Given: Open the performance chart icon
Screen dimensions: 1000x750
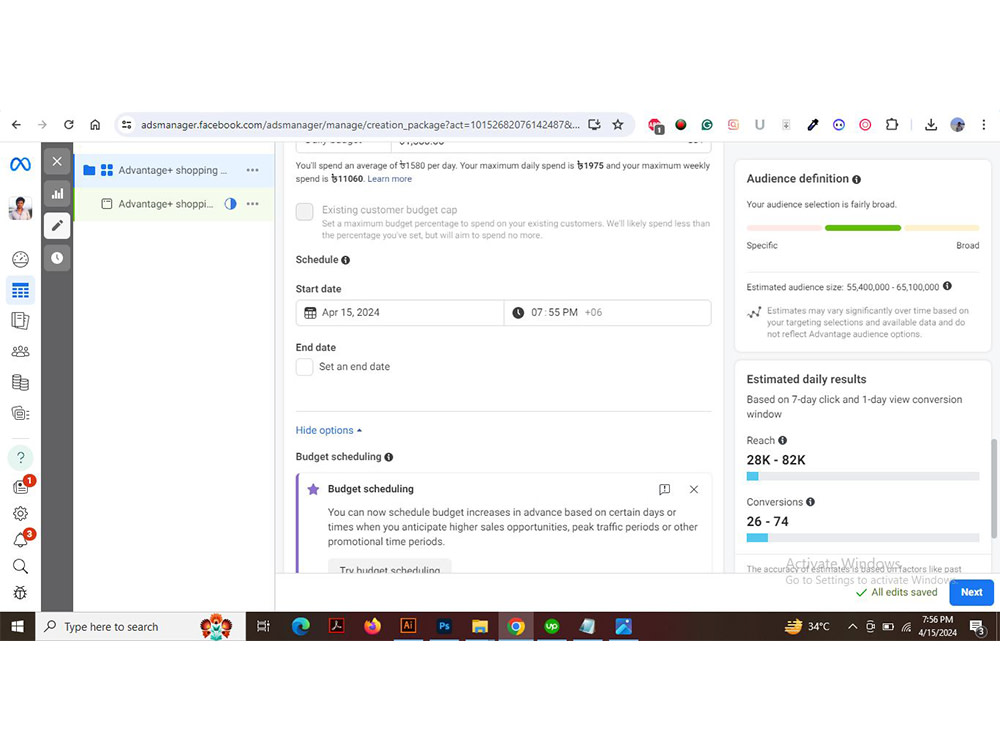Looking at the screenshot, I should tap(57, 193).
